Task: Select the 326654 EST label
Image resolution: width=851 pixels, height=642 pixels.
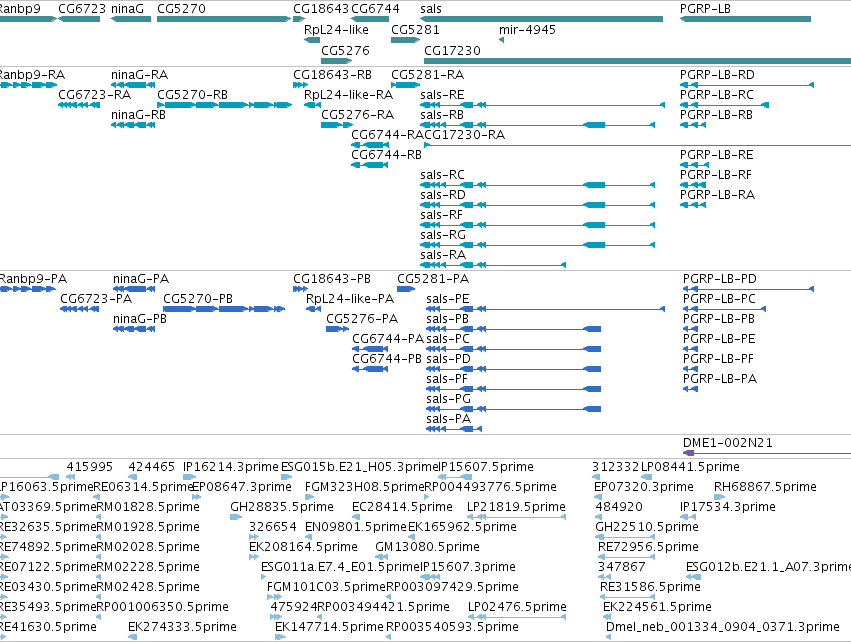Action: click(x=272, y=527)
